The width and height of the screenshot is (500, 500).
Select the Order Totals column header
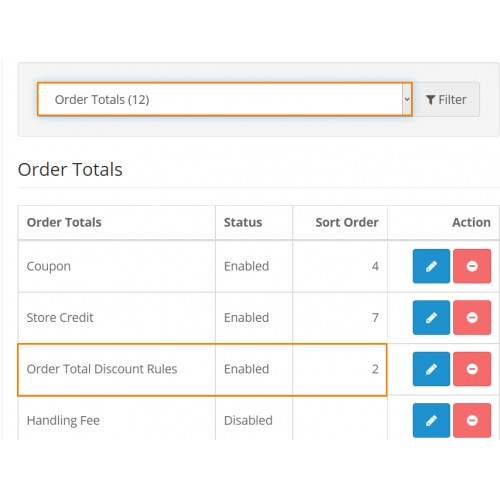coord(64,222)
